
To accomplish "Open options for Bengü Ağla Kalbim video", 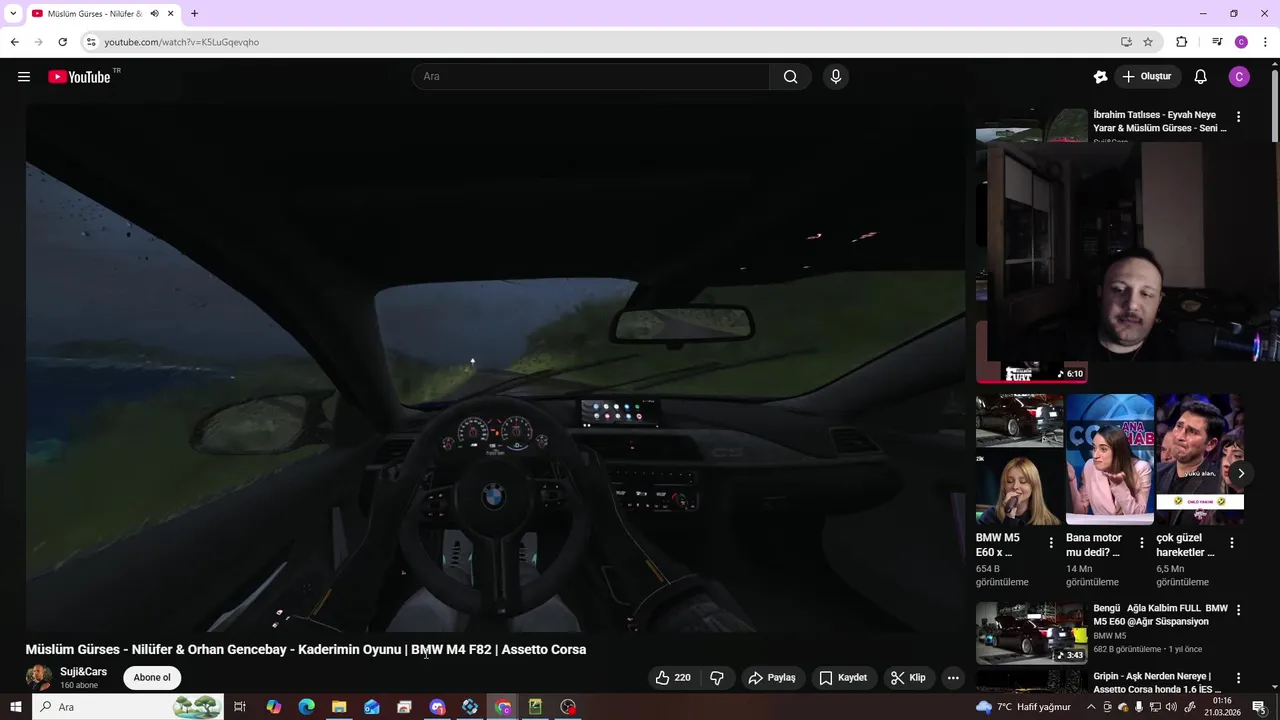I will 1238,610.
